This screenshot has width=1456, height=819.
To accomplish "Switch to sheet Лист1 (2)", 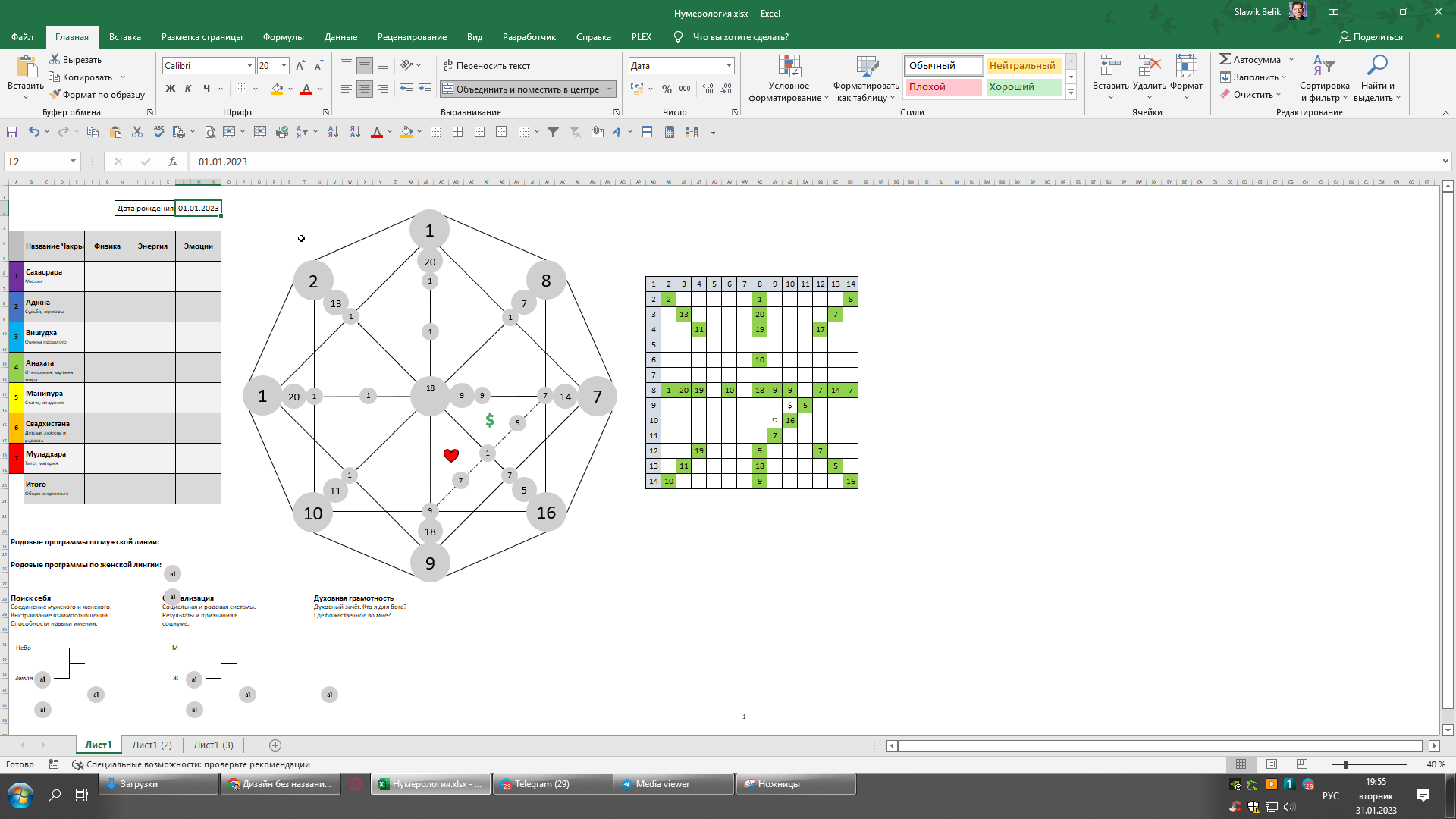I will point(152,745).
